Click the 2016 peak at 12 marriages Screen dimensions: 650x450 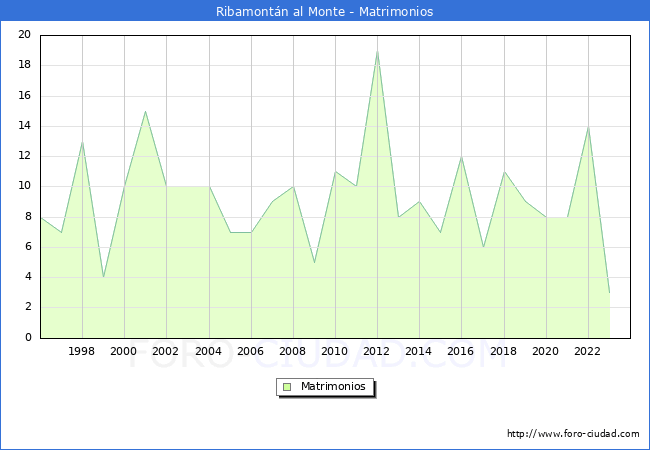(x=461, y=156)
